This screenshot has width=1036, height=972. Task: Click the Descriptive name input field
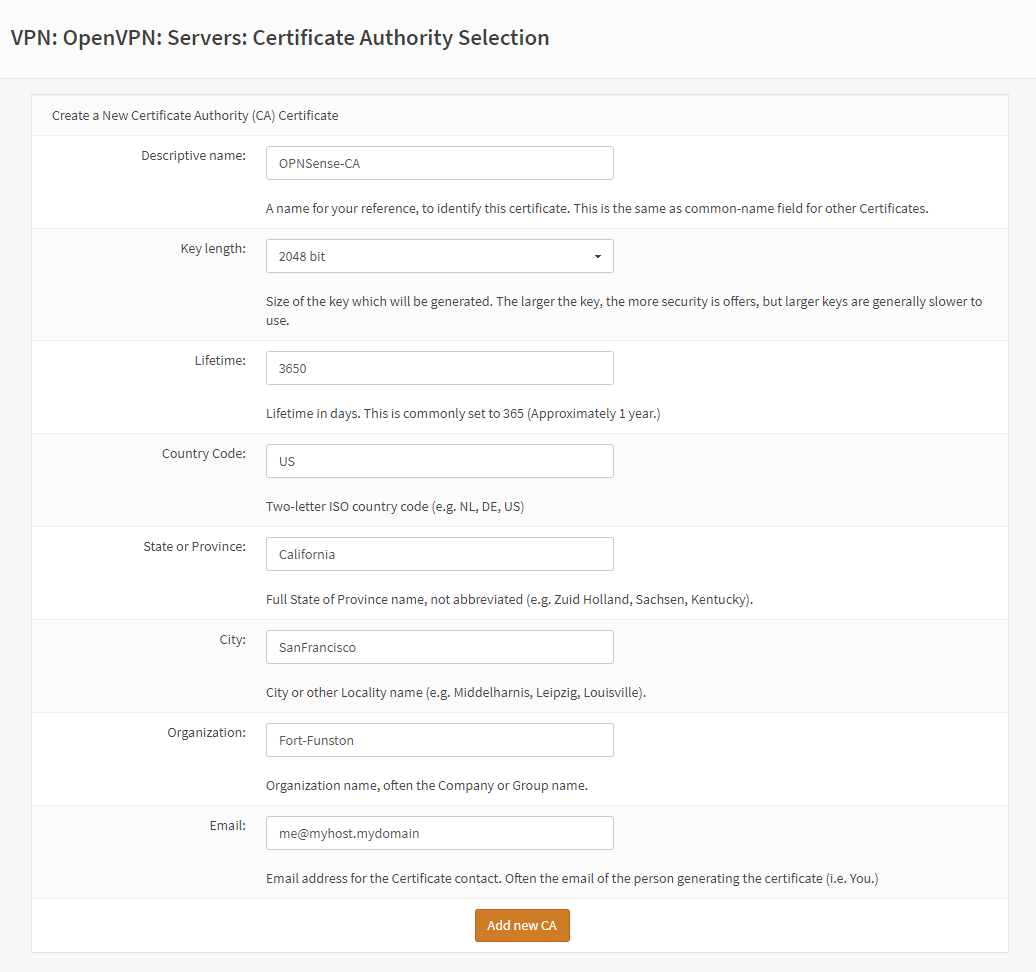(x=439, y=163)
